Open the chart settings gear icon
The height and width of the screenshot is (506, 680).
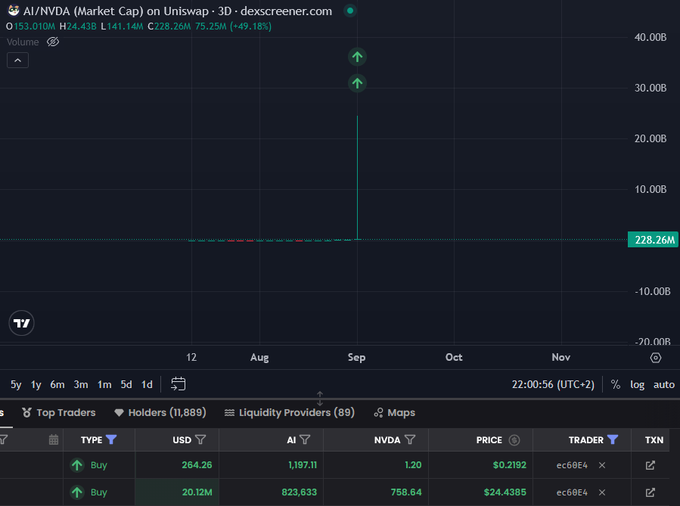point(656,358)
